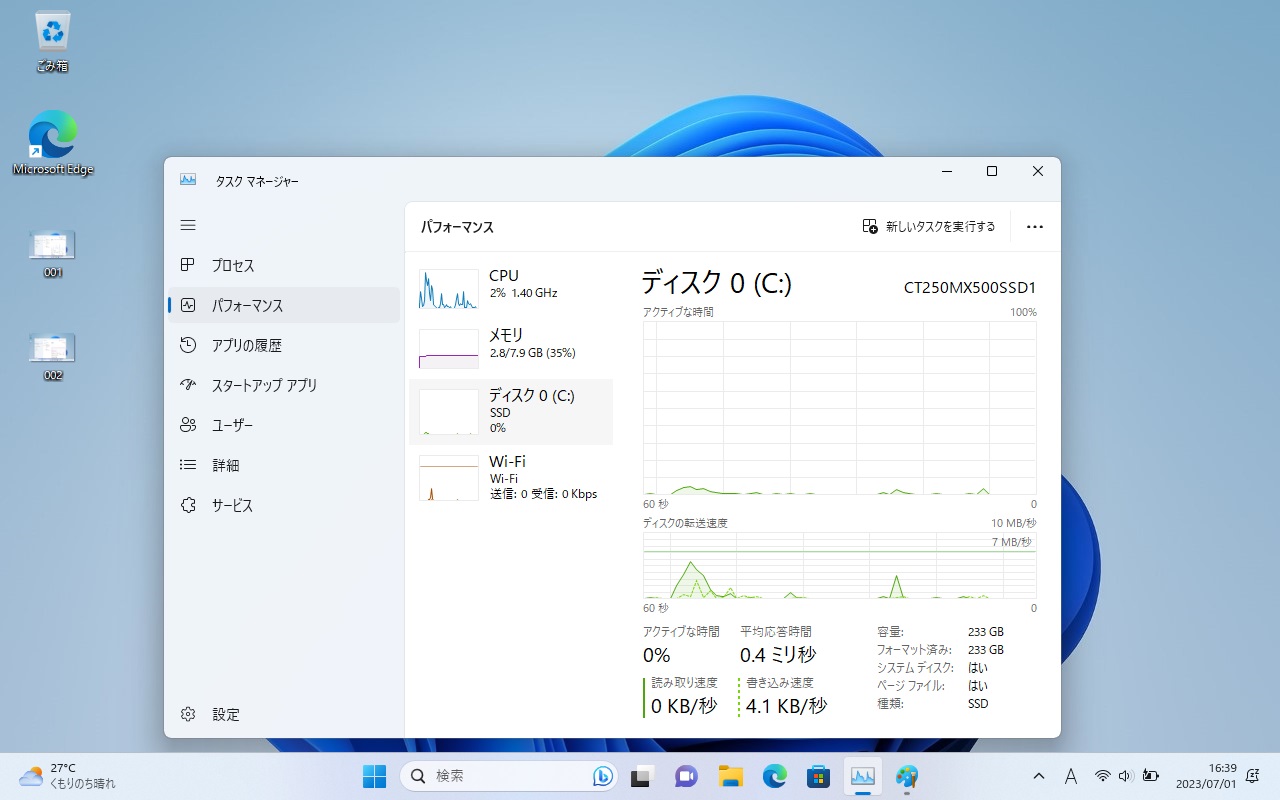
Task: Click 新しいタスクを実行する button
Action: (x=929, y=227)
